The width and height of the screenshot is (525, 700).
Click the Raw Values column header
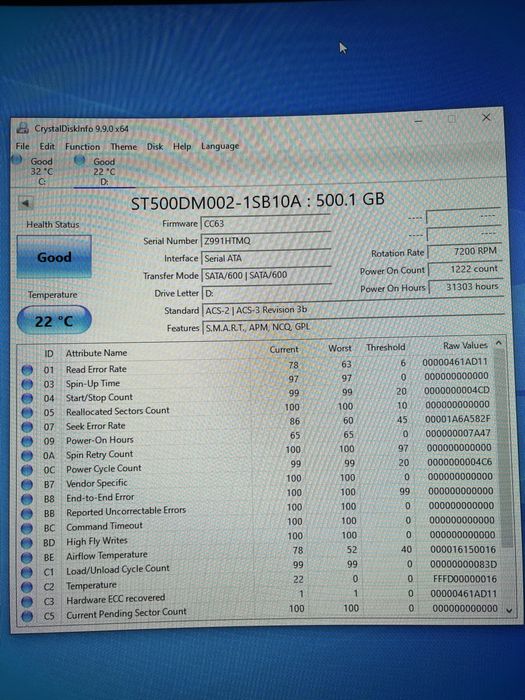(x=465, y=346)
